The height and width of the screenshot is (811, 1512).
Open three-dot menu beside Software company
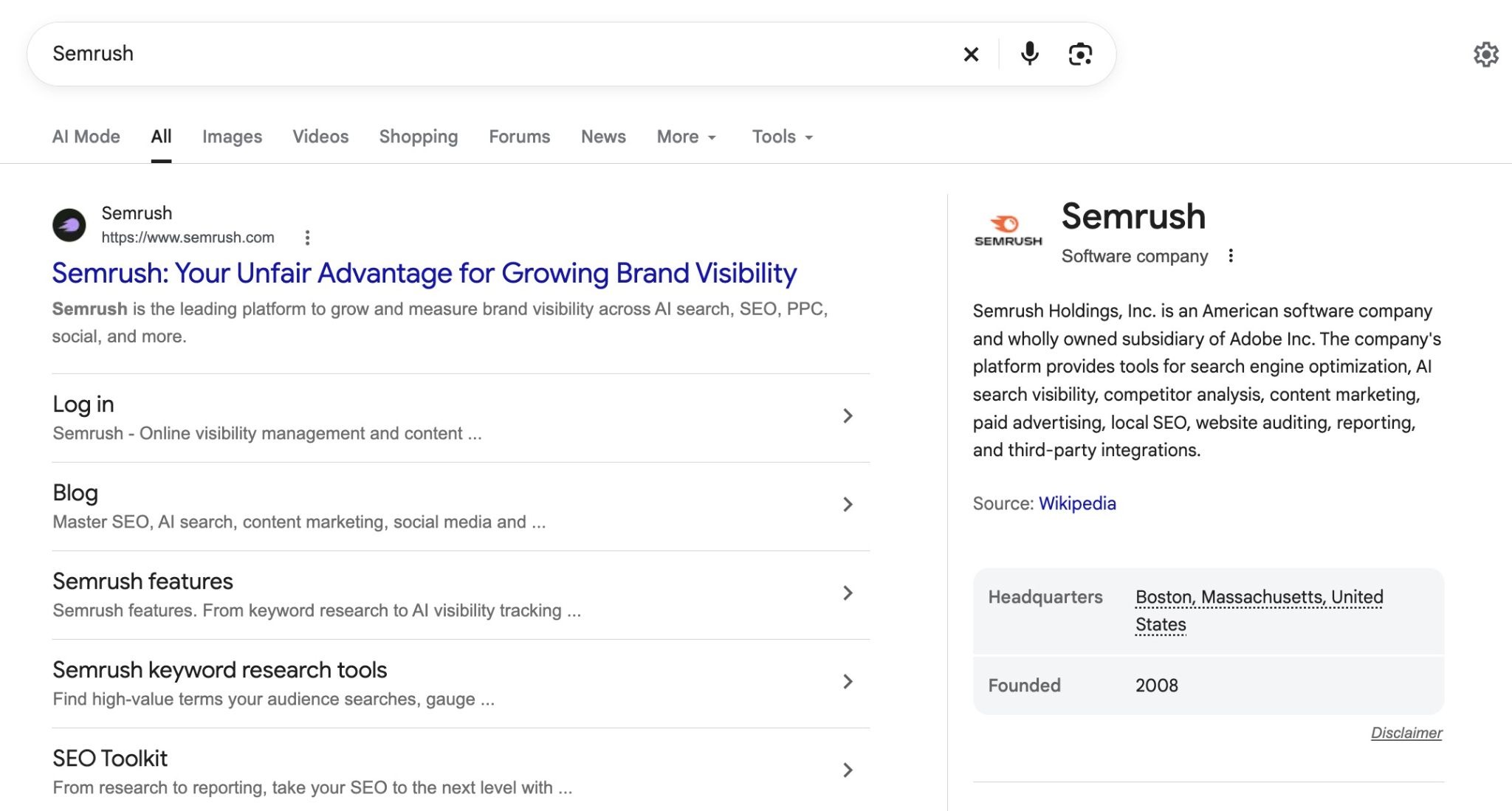point(1230,255)
